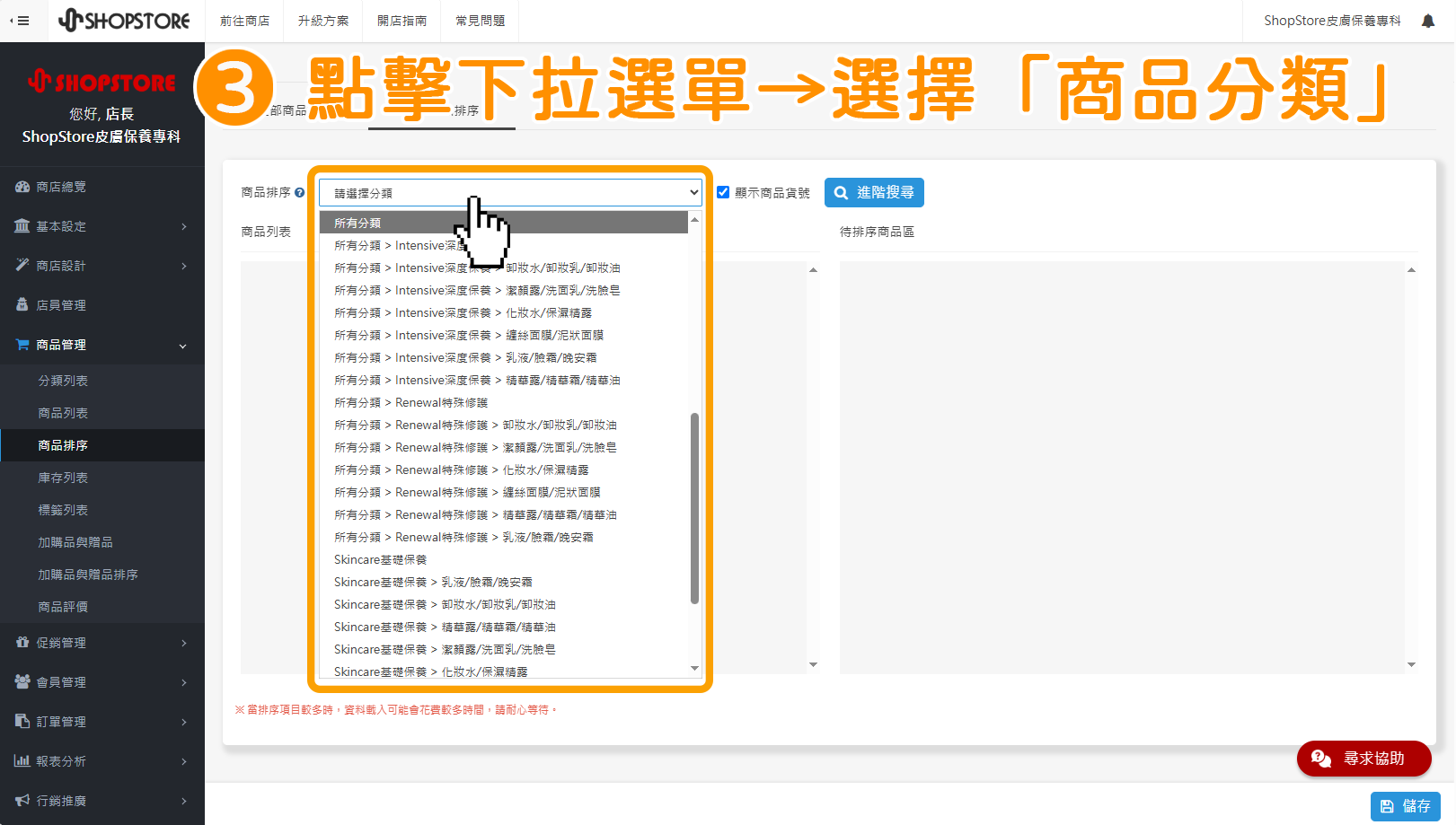Click 商品列表 panel scroll-down arrow
Viewport: 1456px width, 825px height.
(x=813, y=664)
